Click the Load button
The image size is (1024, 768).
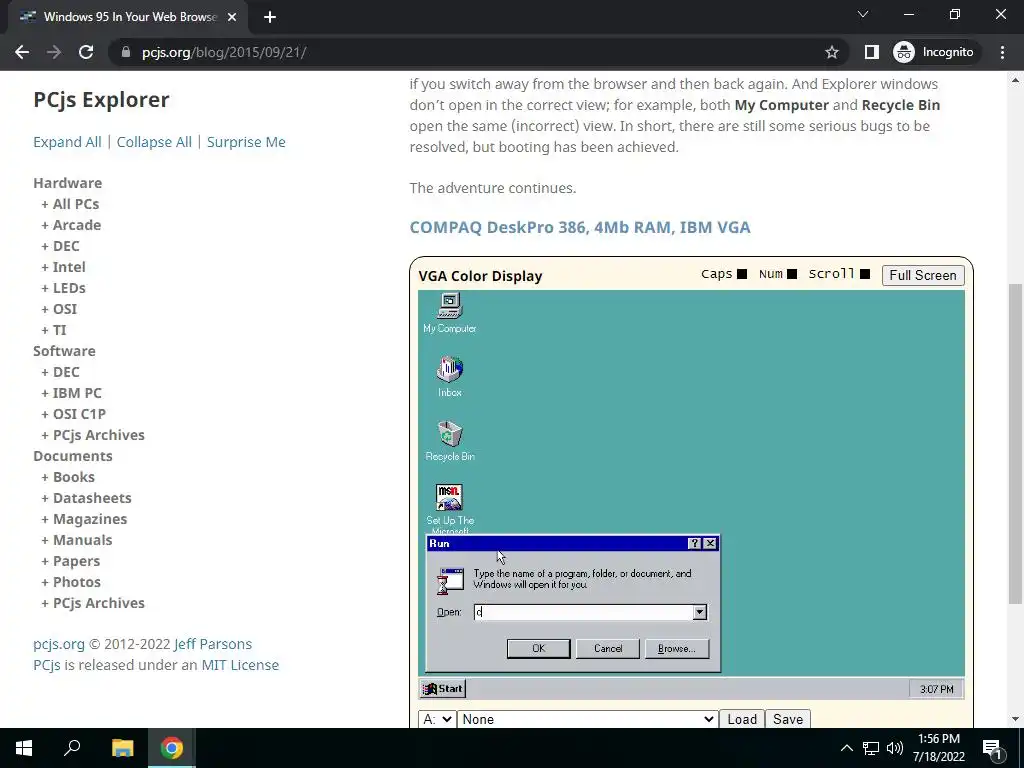click(742, 719)
